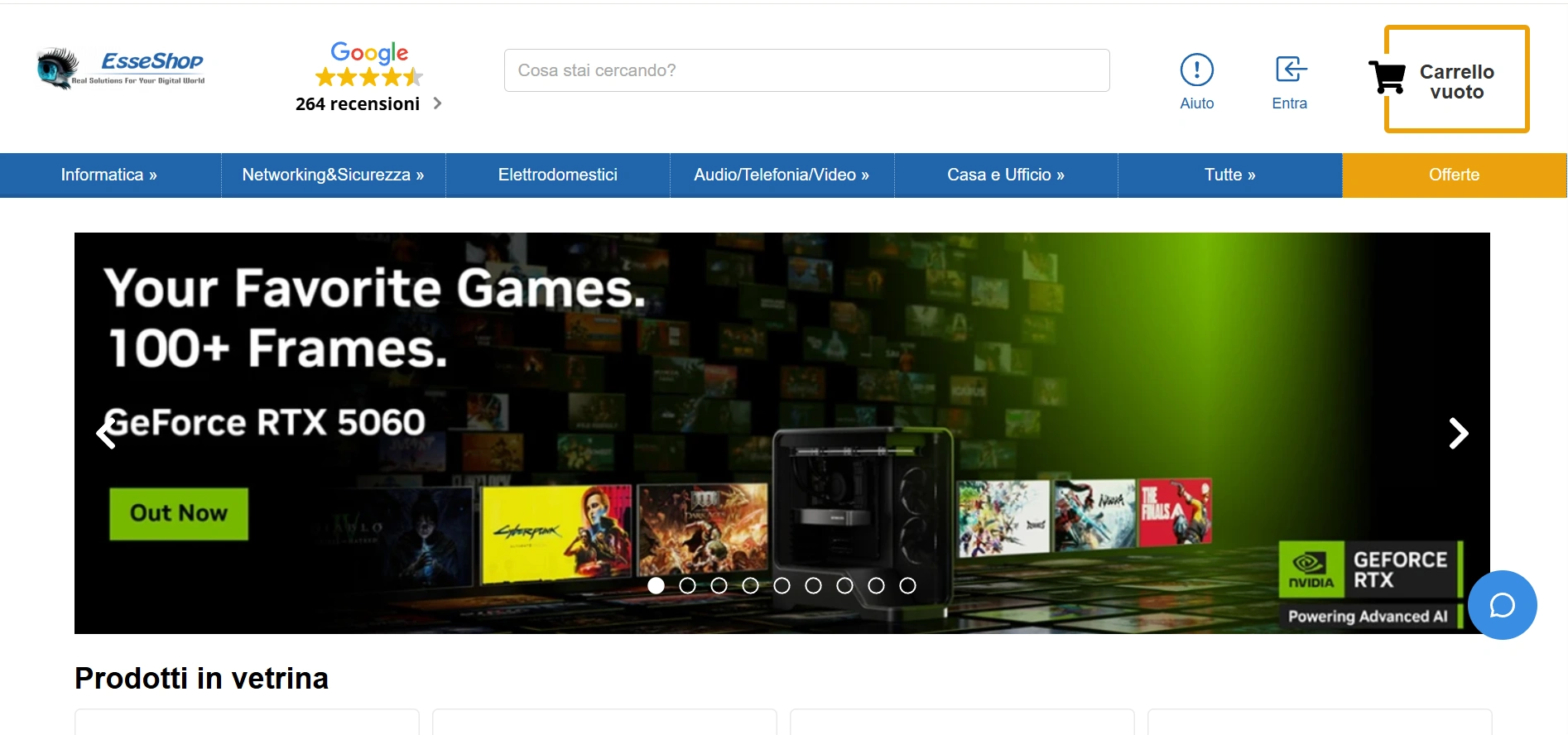Open the shopping cart icon

(1388, 78)
